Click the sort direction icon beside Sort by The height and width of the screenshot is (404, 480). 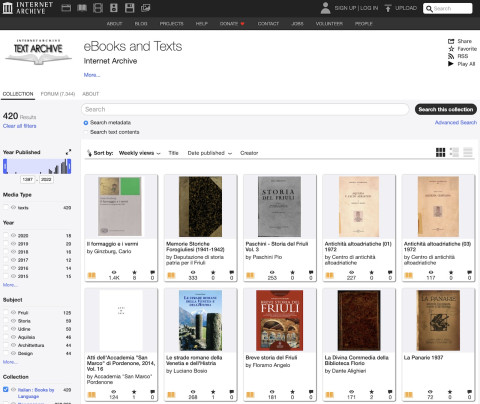tap(89, 153)
